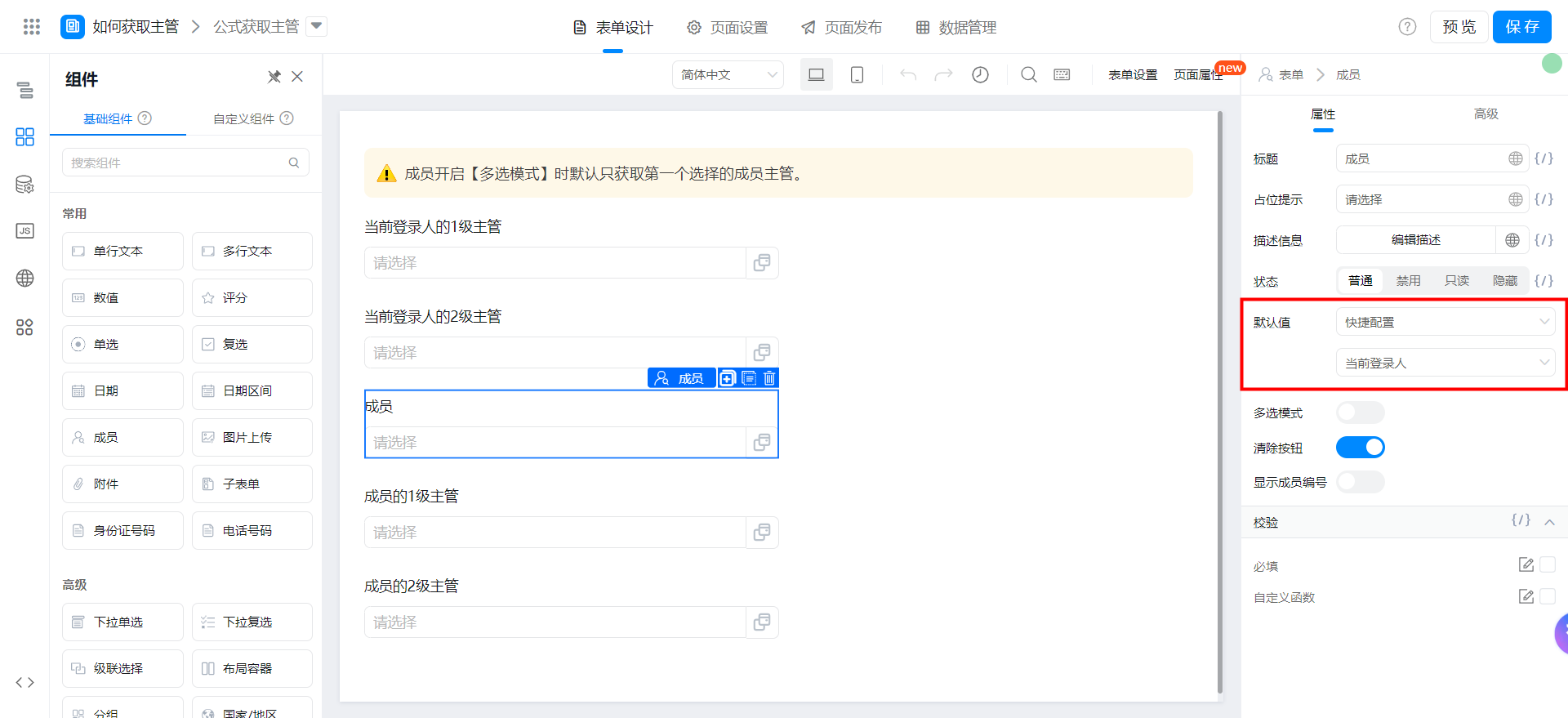This screenshot has width=1568, height=718.
Task: Edit the 自定义函数 validation rule
Action: click(1526, 596)
